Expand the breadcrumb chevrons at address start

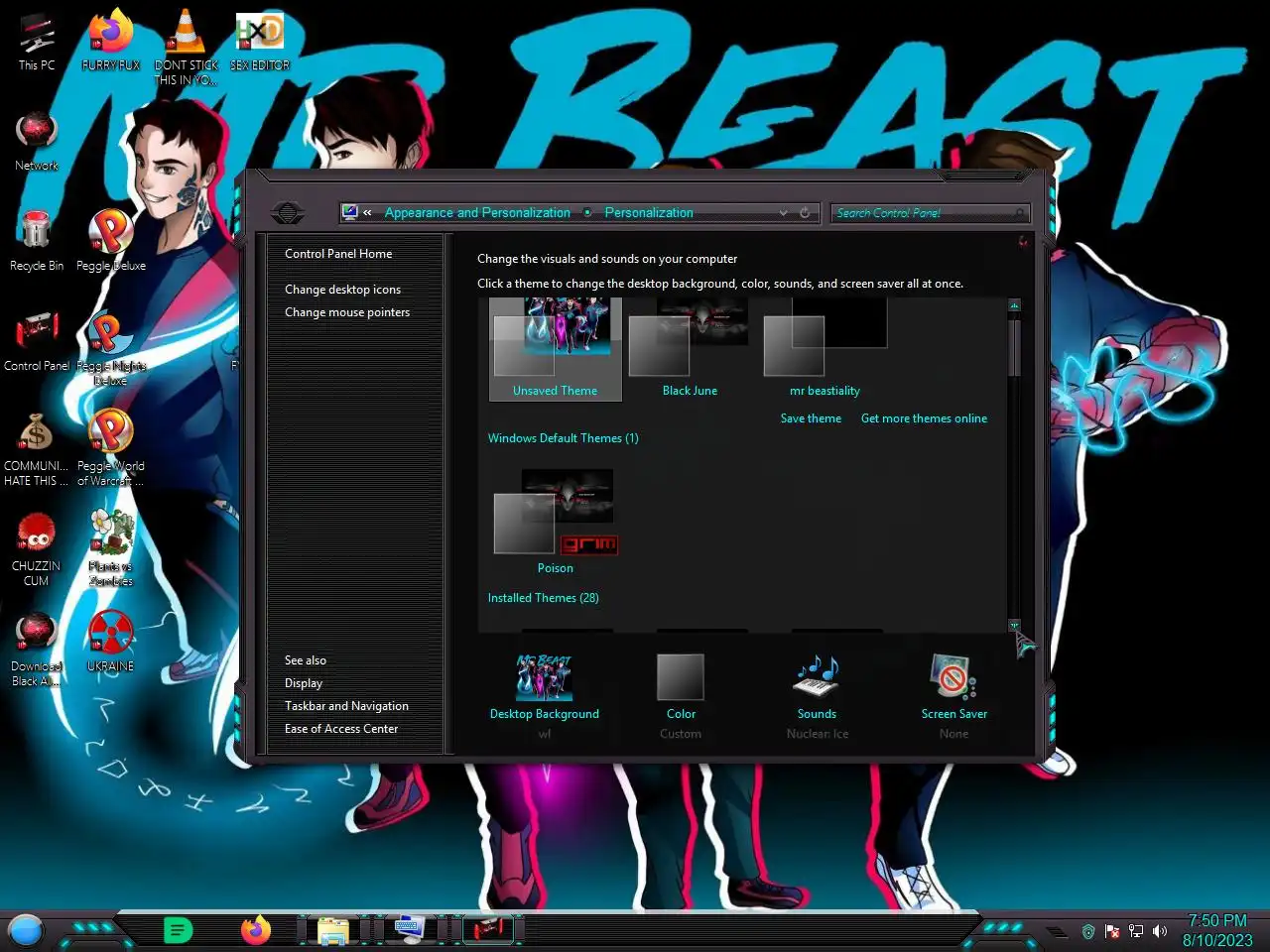(367, 212)
